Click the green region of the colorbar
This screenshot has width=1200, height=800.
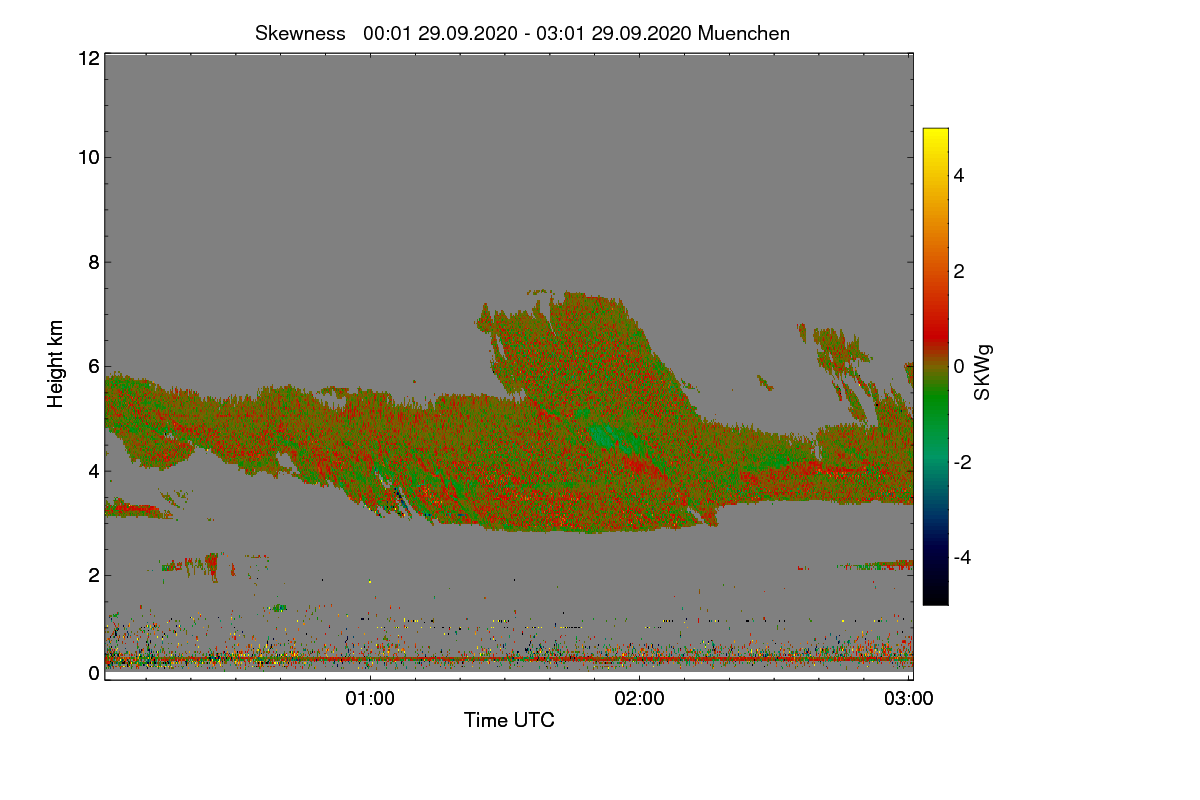935,415
